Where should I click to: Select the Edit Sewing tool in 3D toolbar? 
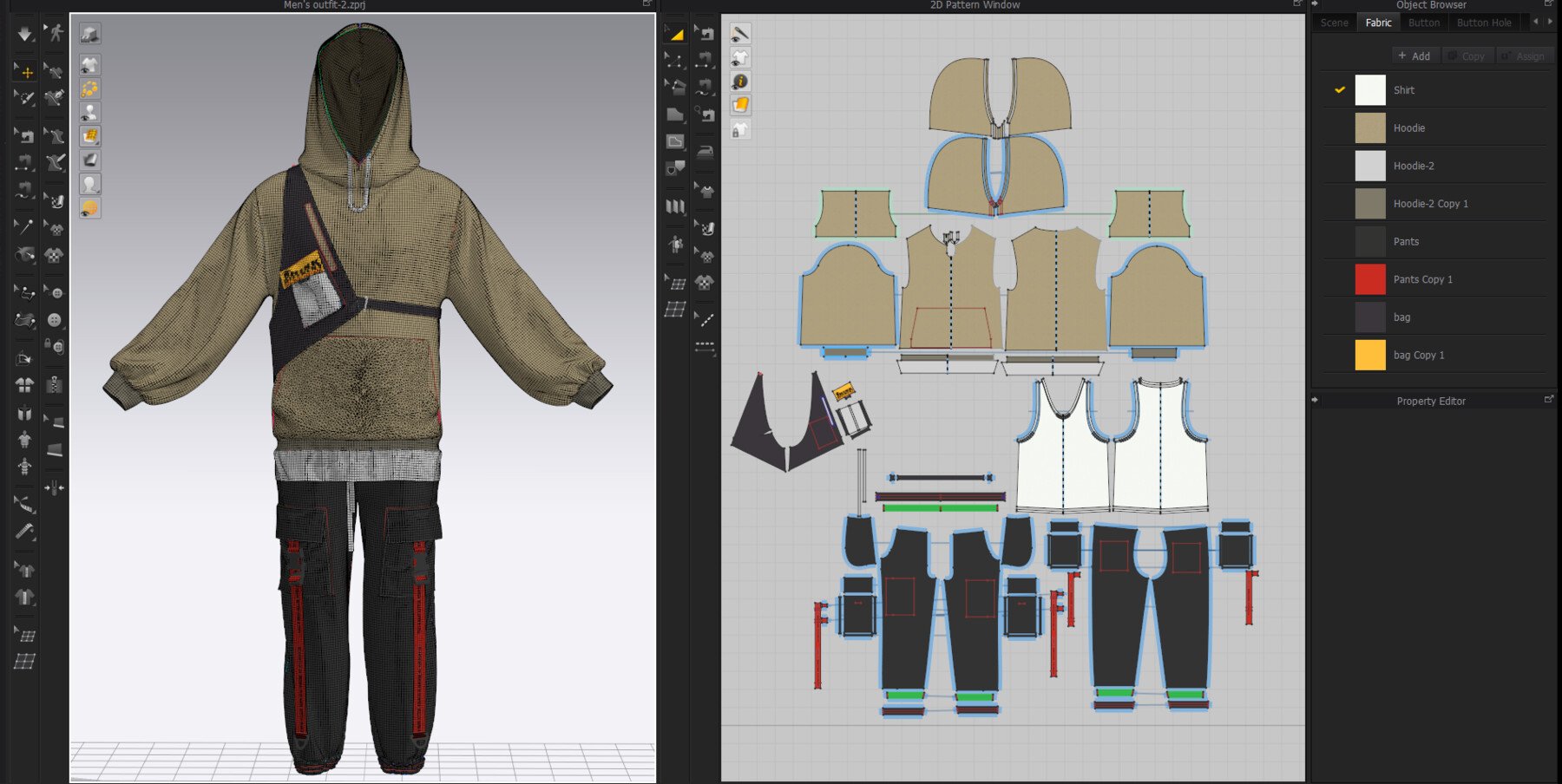(24, 135)
